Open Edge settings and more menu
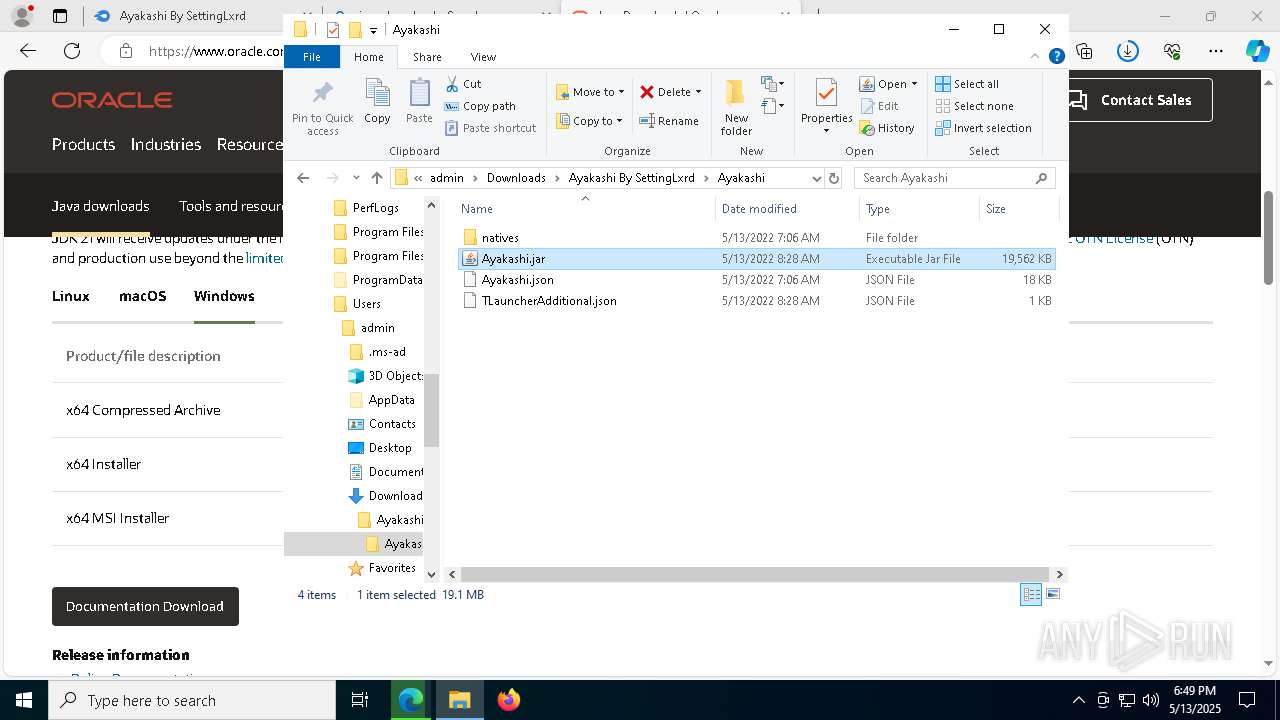The image size is (1280, 720). pyautogui.click(x=1216, y=51)
